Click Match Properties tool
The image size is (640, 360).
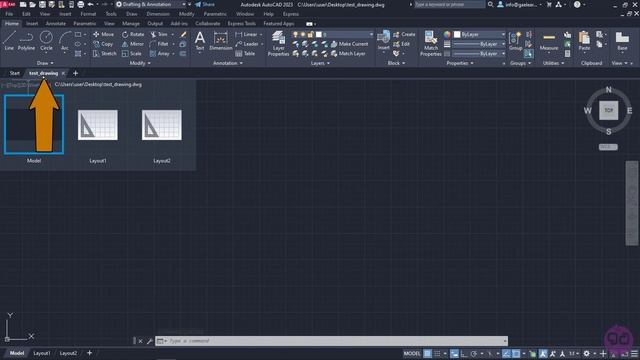(x=431, y=44)
